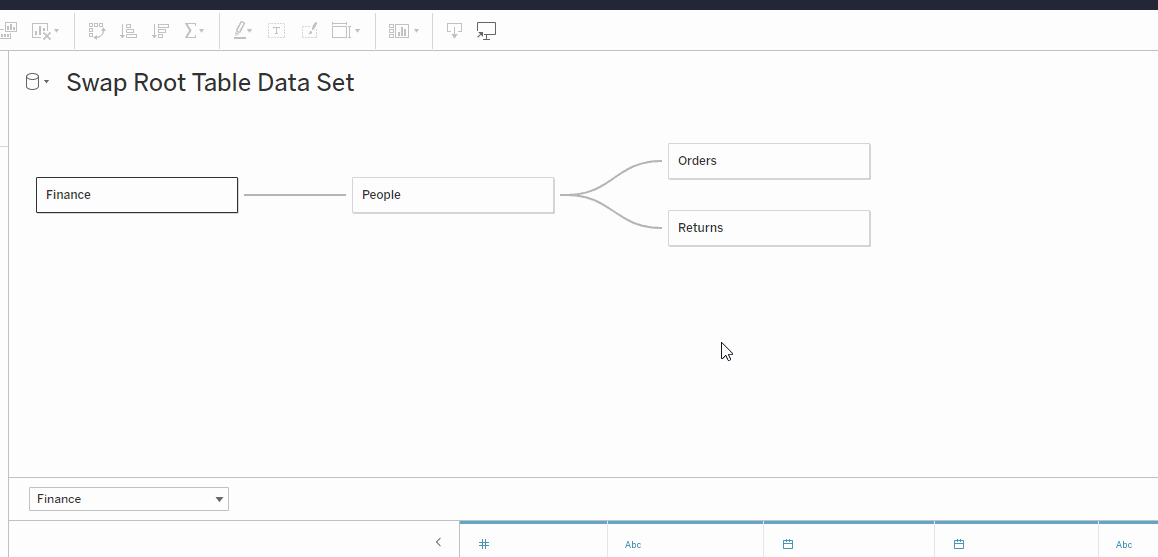
Task: Open the data source dropdown caret
Action: coord(47,82)
